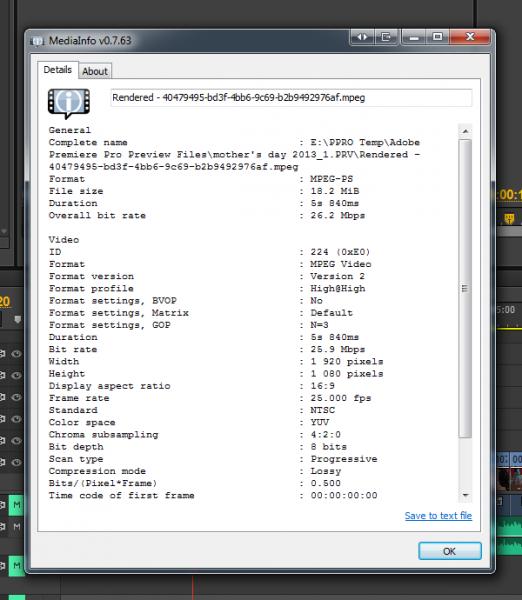Viewport: 522px width, 600px height.
Task: Click the left-right arrows title bar button
Action: [362, 37]
